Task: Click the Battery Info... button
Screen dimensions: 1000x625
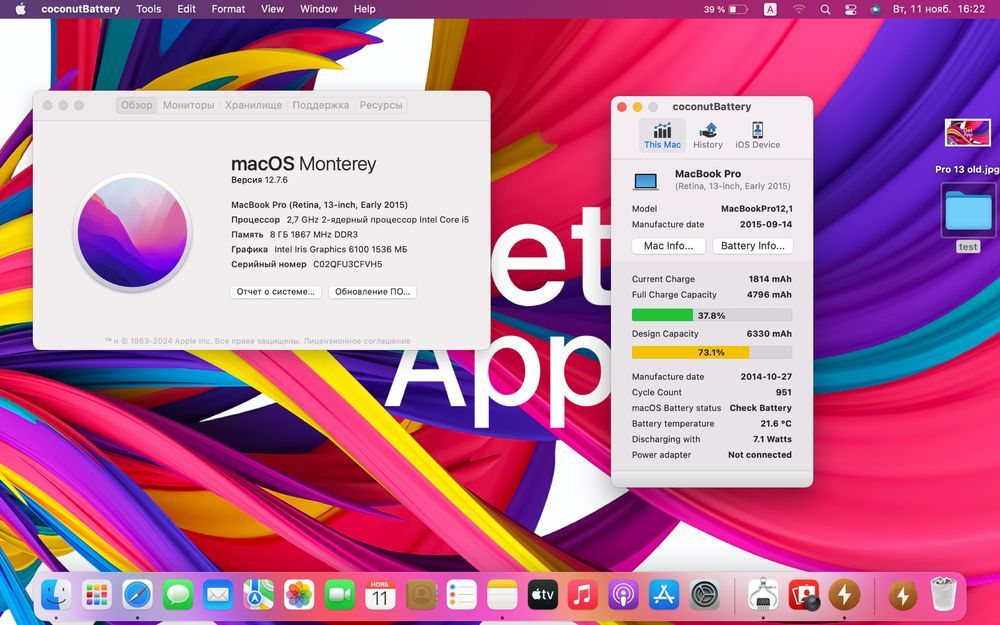Action: coord(753,246)
